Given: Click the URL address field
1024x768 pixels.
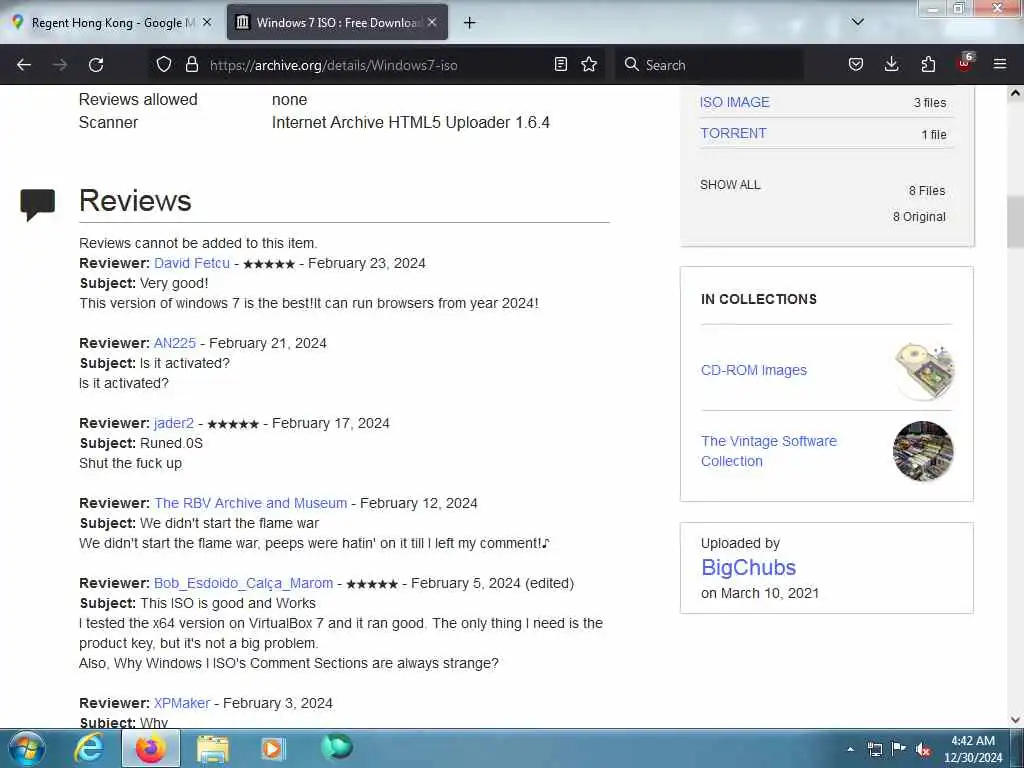Looking at the screenshot, I should [x=377, y=65].
